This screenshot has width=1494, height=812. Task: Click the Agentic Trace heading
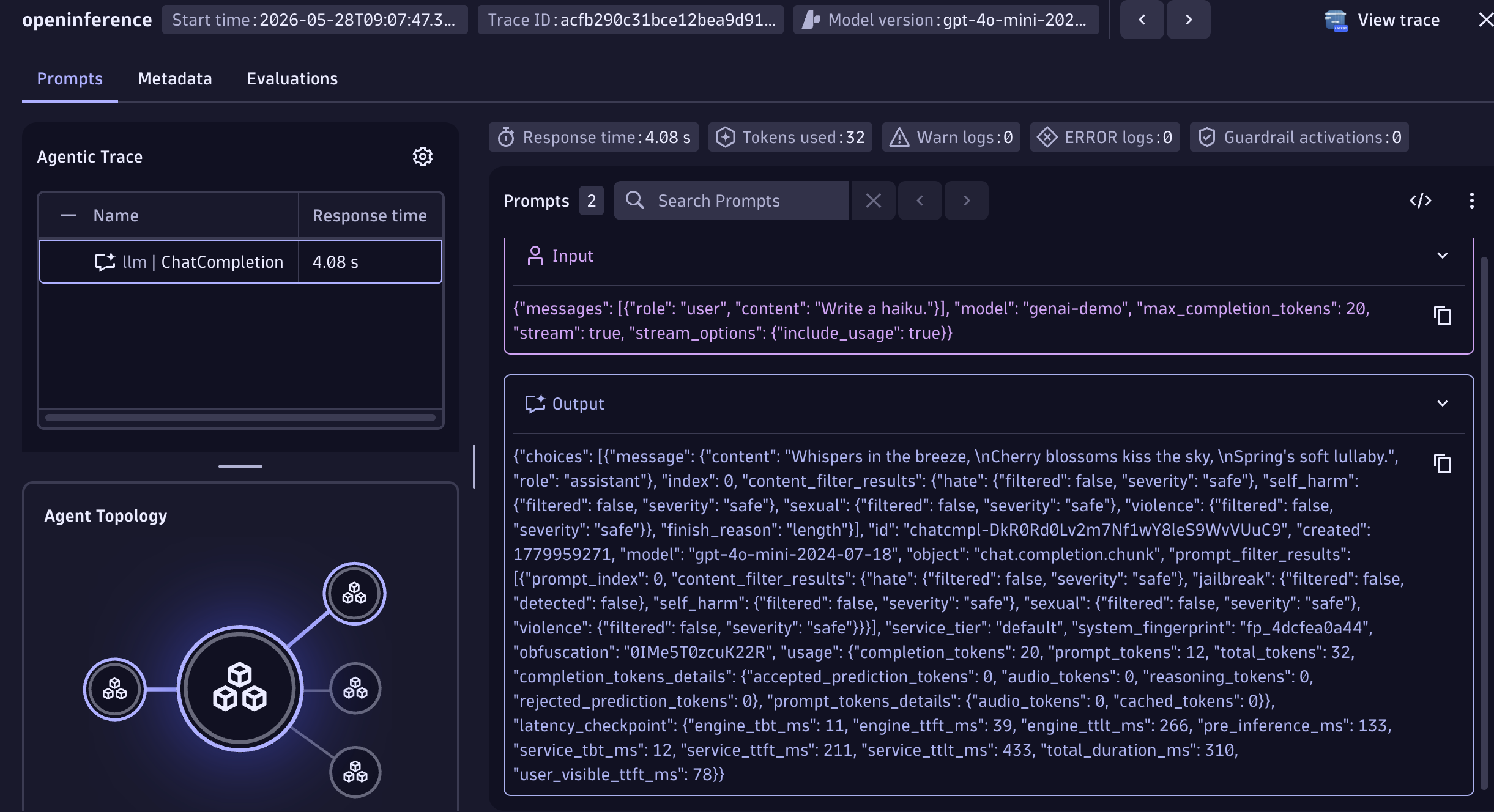[89, 157]
